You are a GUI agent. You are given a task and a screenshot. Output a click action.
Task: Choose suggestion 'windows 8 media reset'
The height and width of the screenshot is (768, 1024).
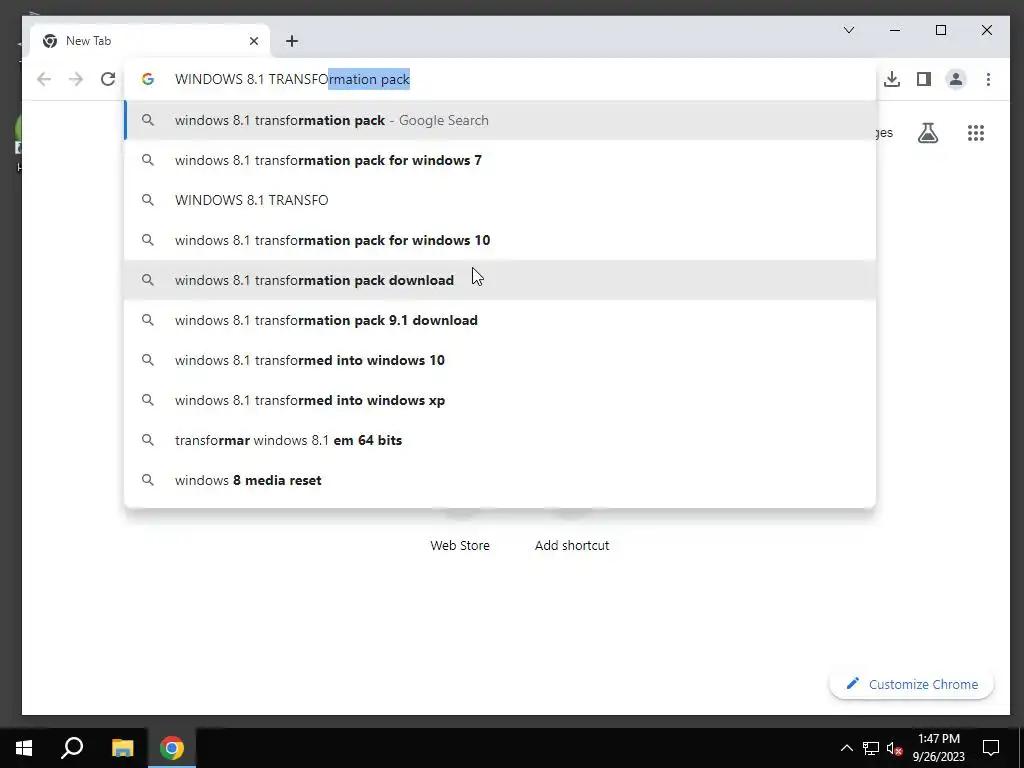pyautogui.click(x=500, y=480)
